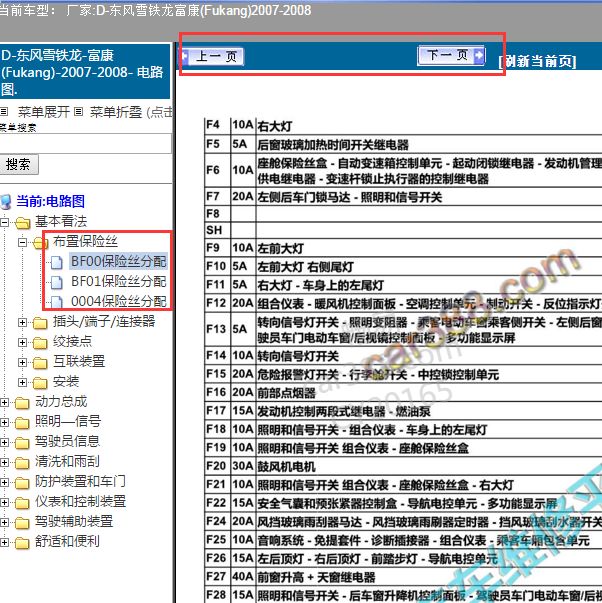The width and height of the screenshot is (602, 603).
Task: Select the 照明—信号 folder label
Action: (68, 421)
